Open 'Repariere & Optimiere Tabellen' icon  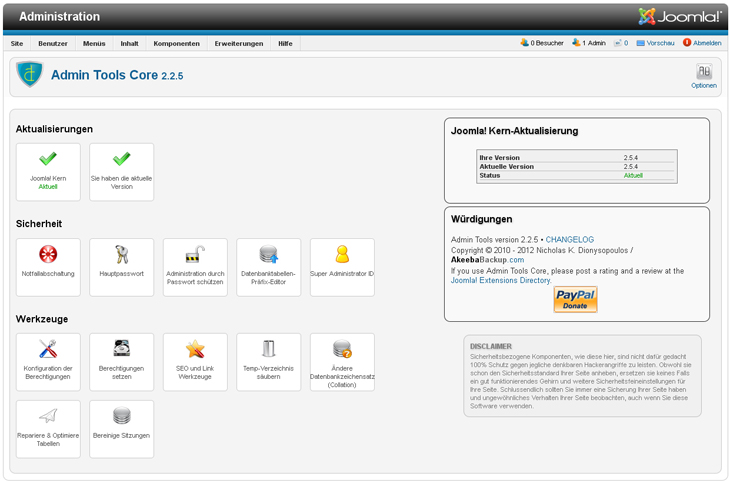click(48, 429)
